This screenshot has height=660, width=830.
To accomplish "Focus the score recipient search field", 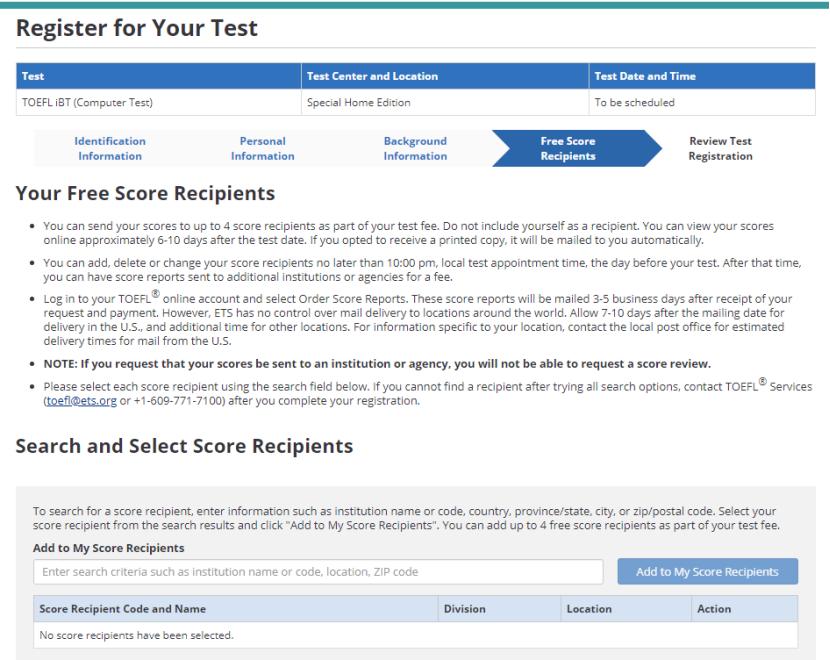I will coord(318,572).
